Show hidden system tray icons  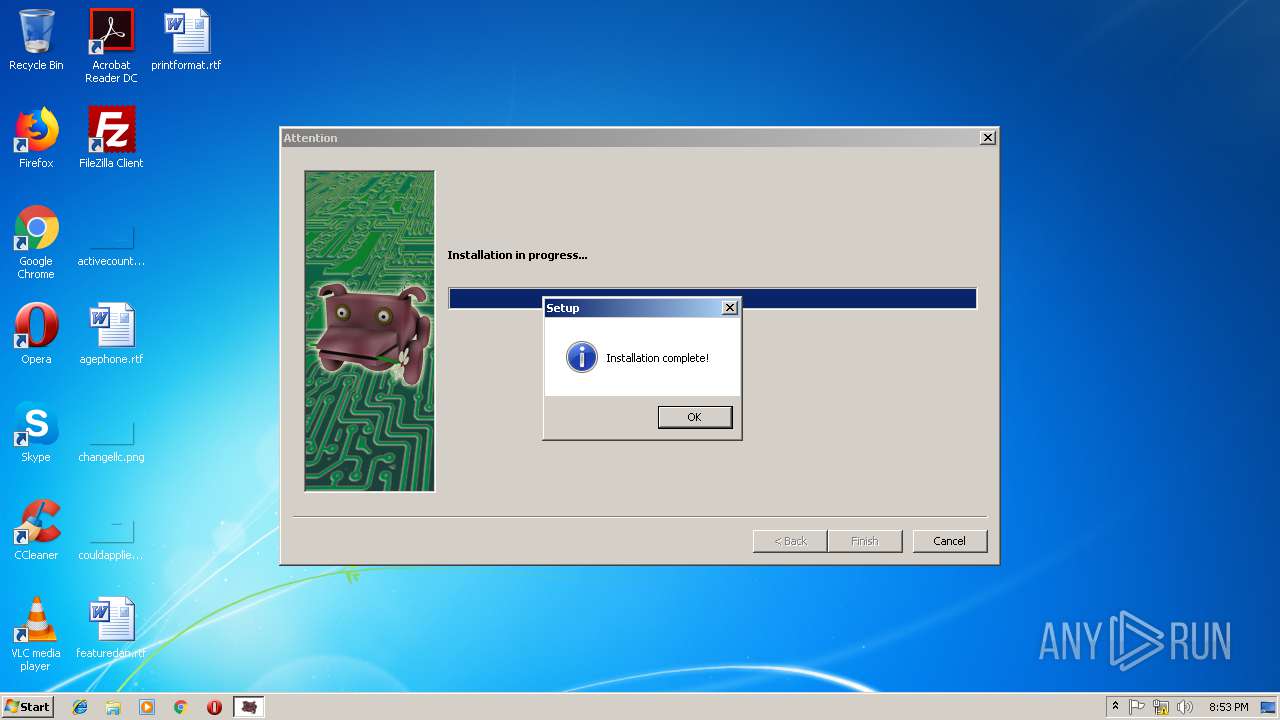click(x=1115, y=707)
